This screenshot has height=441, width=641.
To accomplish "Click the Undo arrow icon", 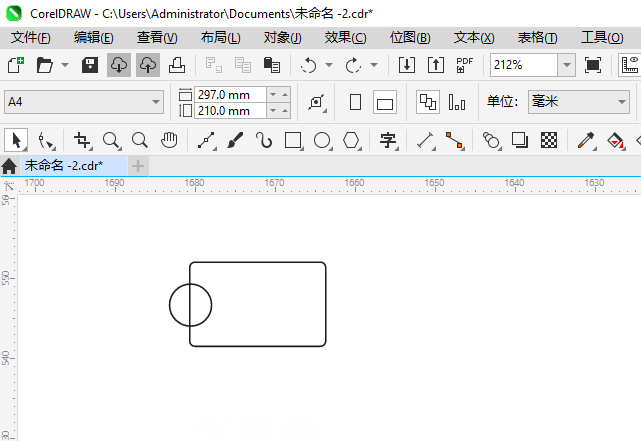I will (308, 65).
